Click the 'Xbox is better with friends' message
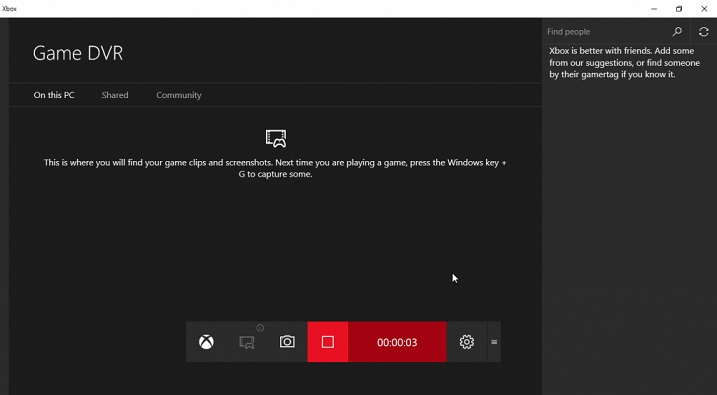Image resolution: width=717 pixels, height=395 pixels. pos(625,63)
